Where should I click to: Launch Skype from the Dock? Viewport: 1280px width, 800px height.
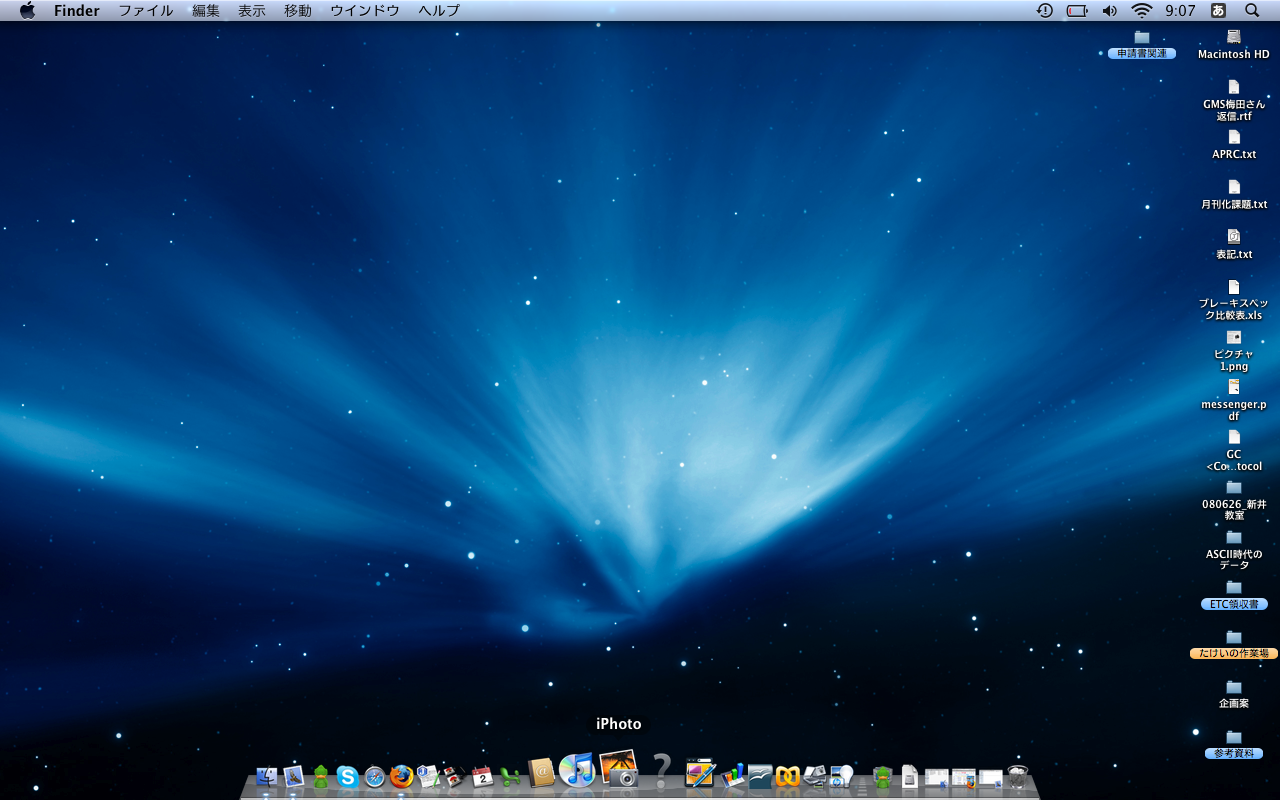pyautogui.click(x=347, y=776)
